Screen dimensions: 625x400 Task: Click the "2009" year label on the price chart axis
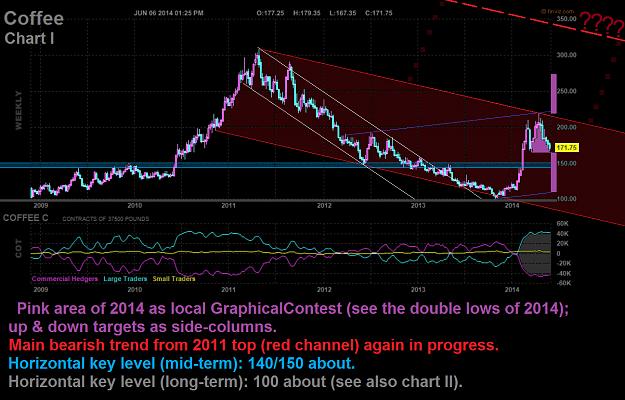coord(41,206)
